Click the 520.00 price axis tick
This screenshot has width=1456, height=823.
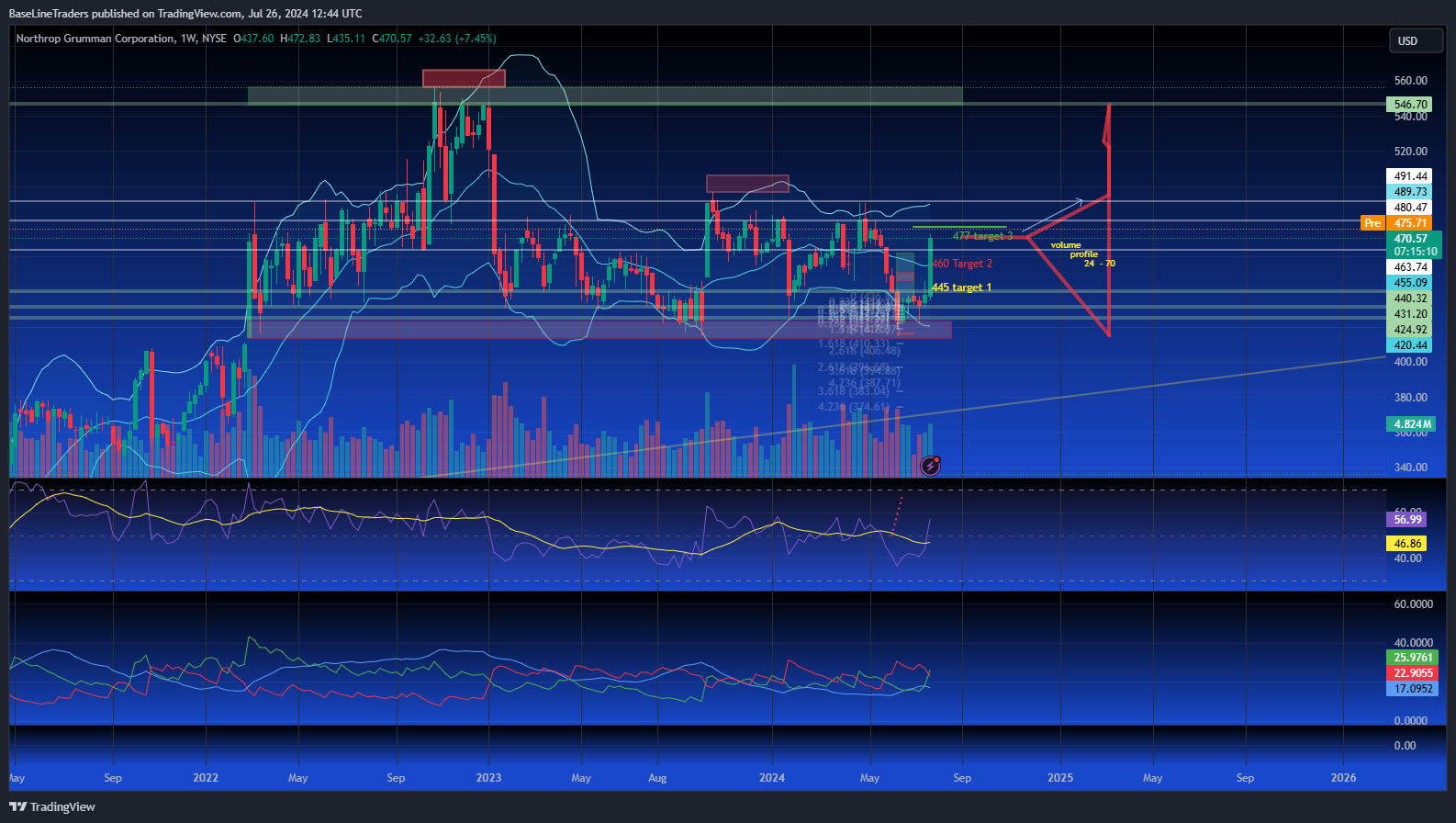pos(1410,152)
